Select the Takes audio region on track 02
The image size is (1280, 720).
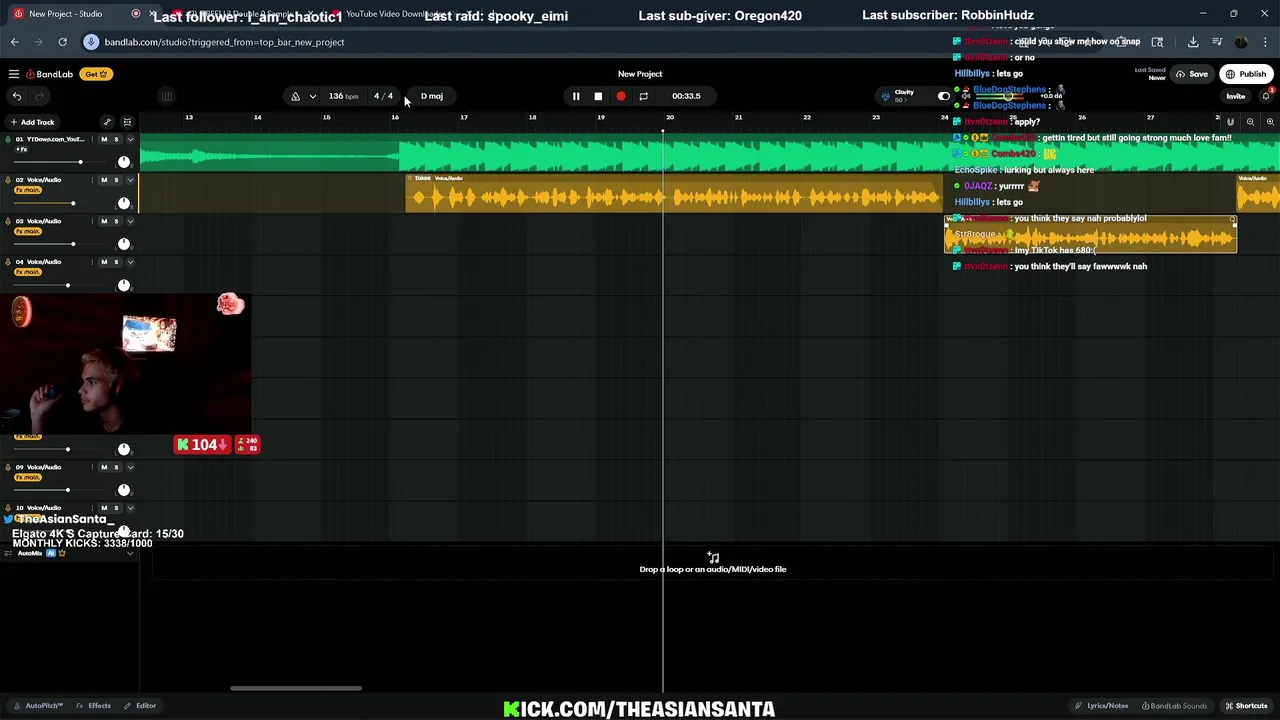pyautogui.click(x=673, y=193)
